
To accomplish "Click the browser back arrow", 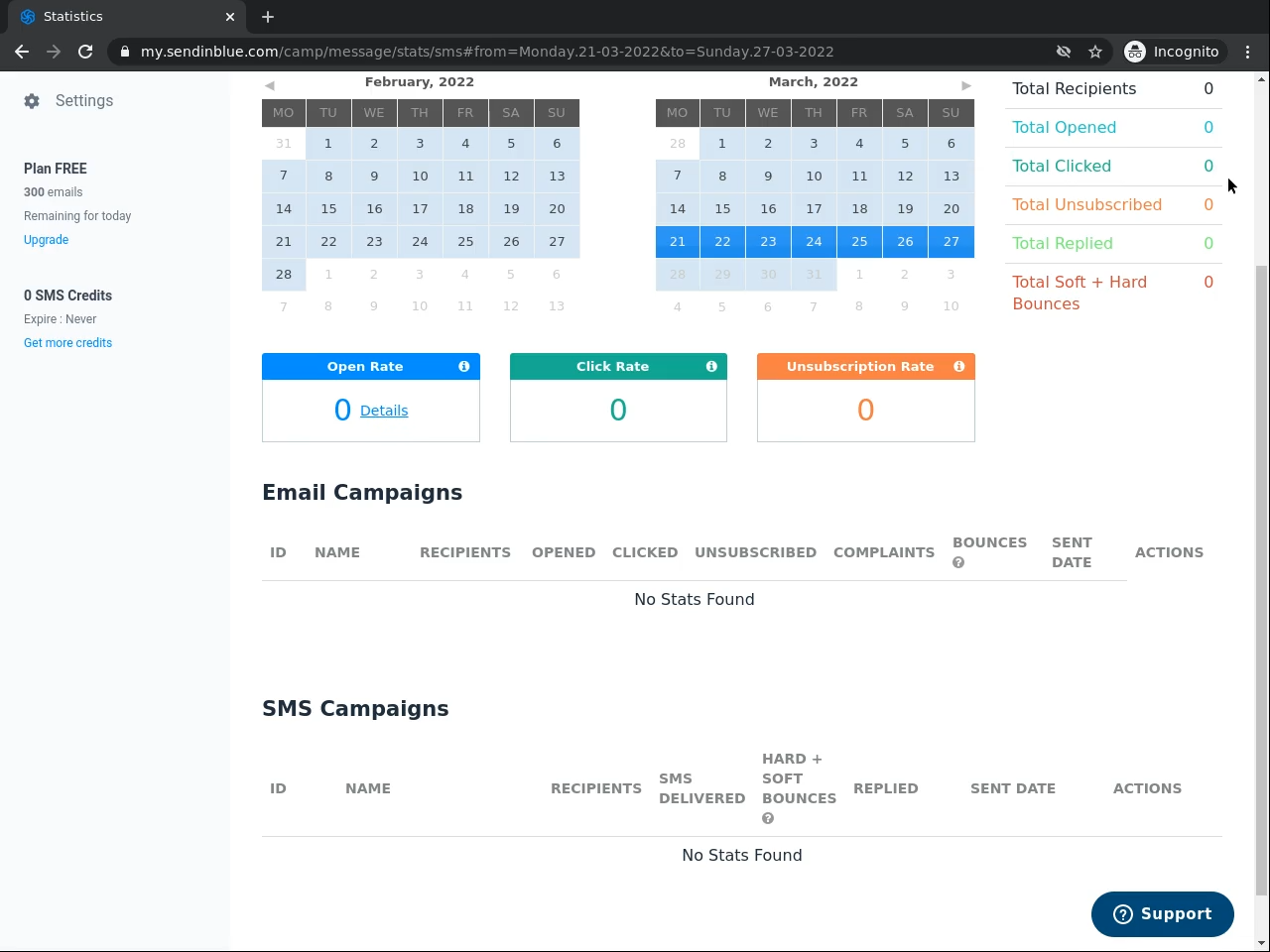I will pyautogui.click(x=22, y=52).
